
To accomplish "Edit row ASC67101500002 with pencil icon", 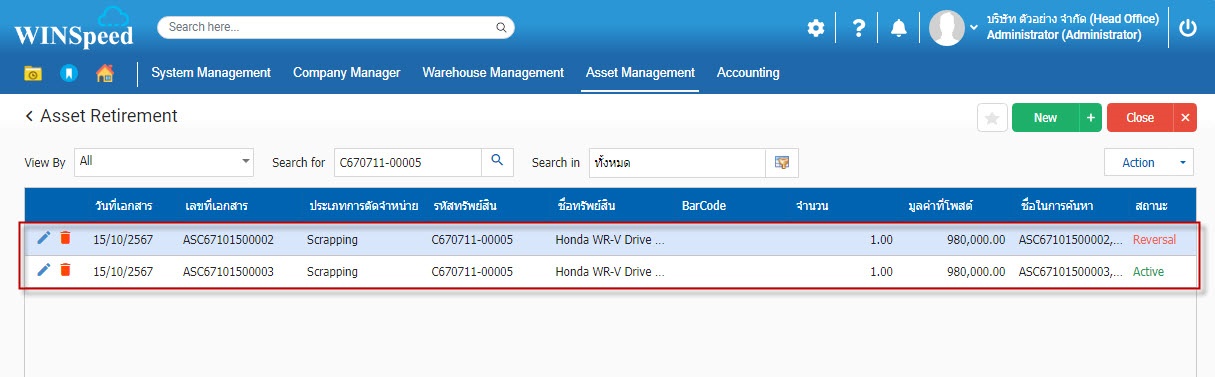I will pos(43,238).
